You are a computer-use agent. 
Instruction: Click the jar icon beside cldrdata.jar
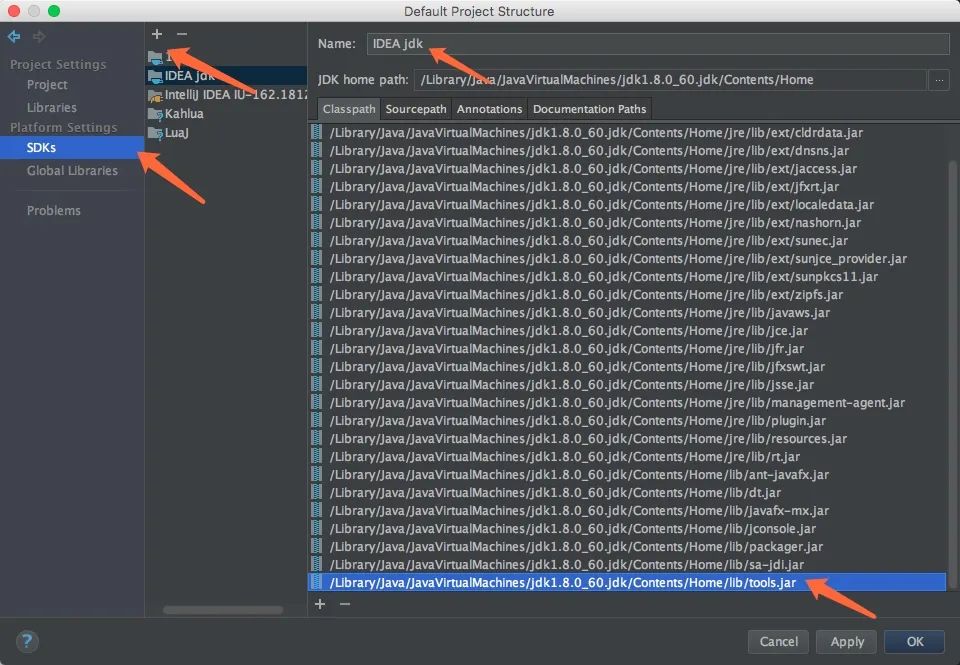point(317,132)
